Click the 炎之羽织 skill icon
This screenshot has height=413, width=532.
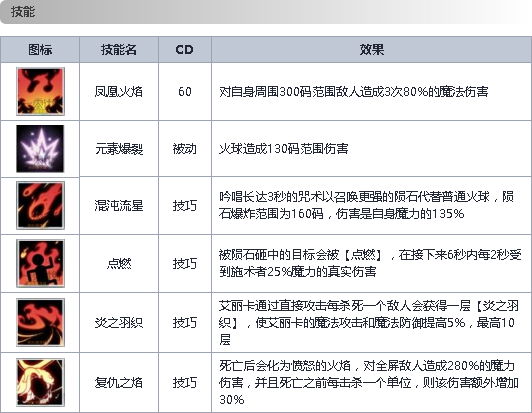pyautogui.click(x=40, y=322)
